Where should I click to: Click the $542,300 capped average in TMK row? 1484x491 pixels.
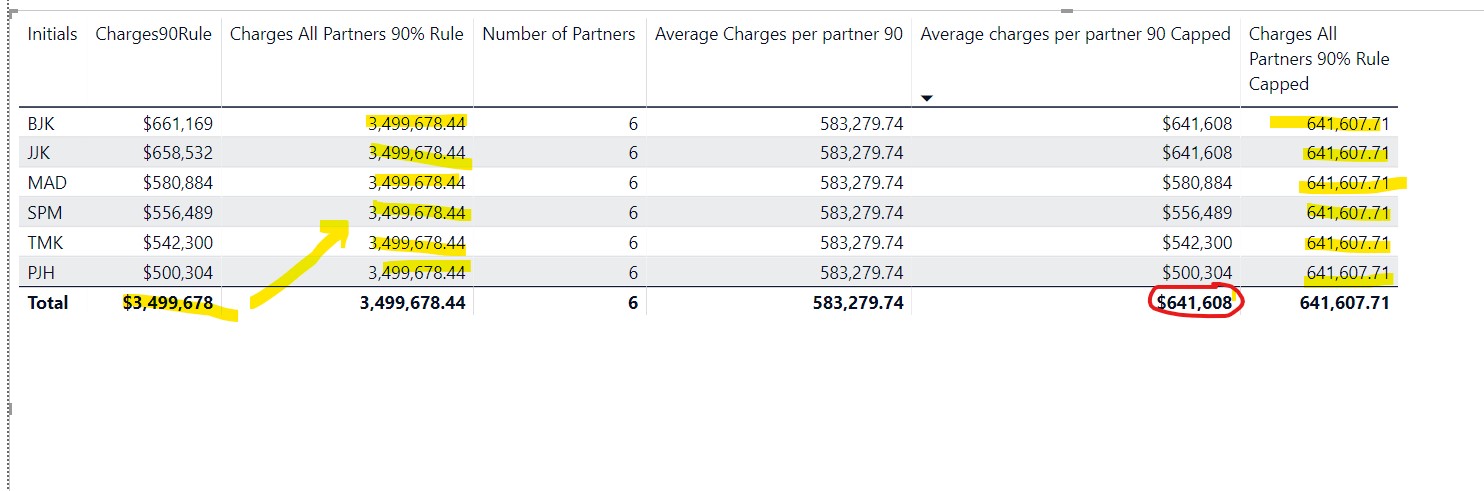tap(1197, 243)
